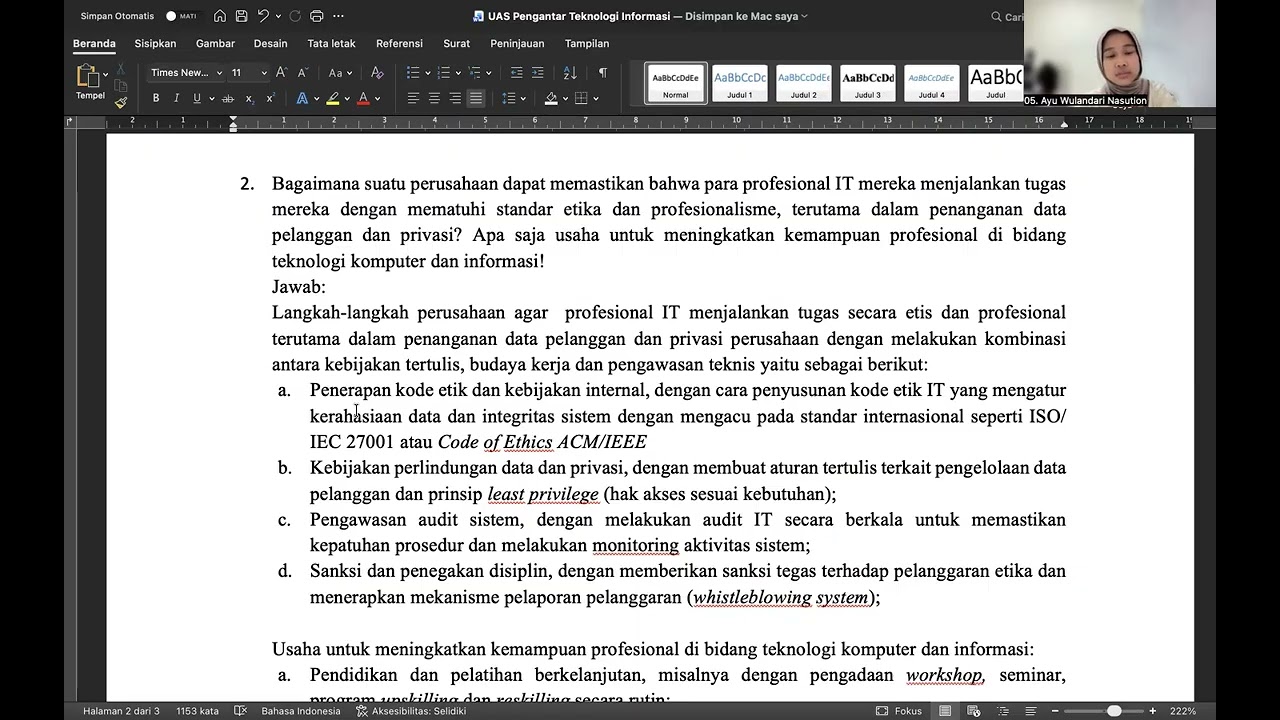
Task: Open the Tampilan tab
Action: pos(587,44)
